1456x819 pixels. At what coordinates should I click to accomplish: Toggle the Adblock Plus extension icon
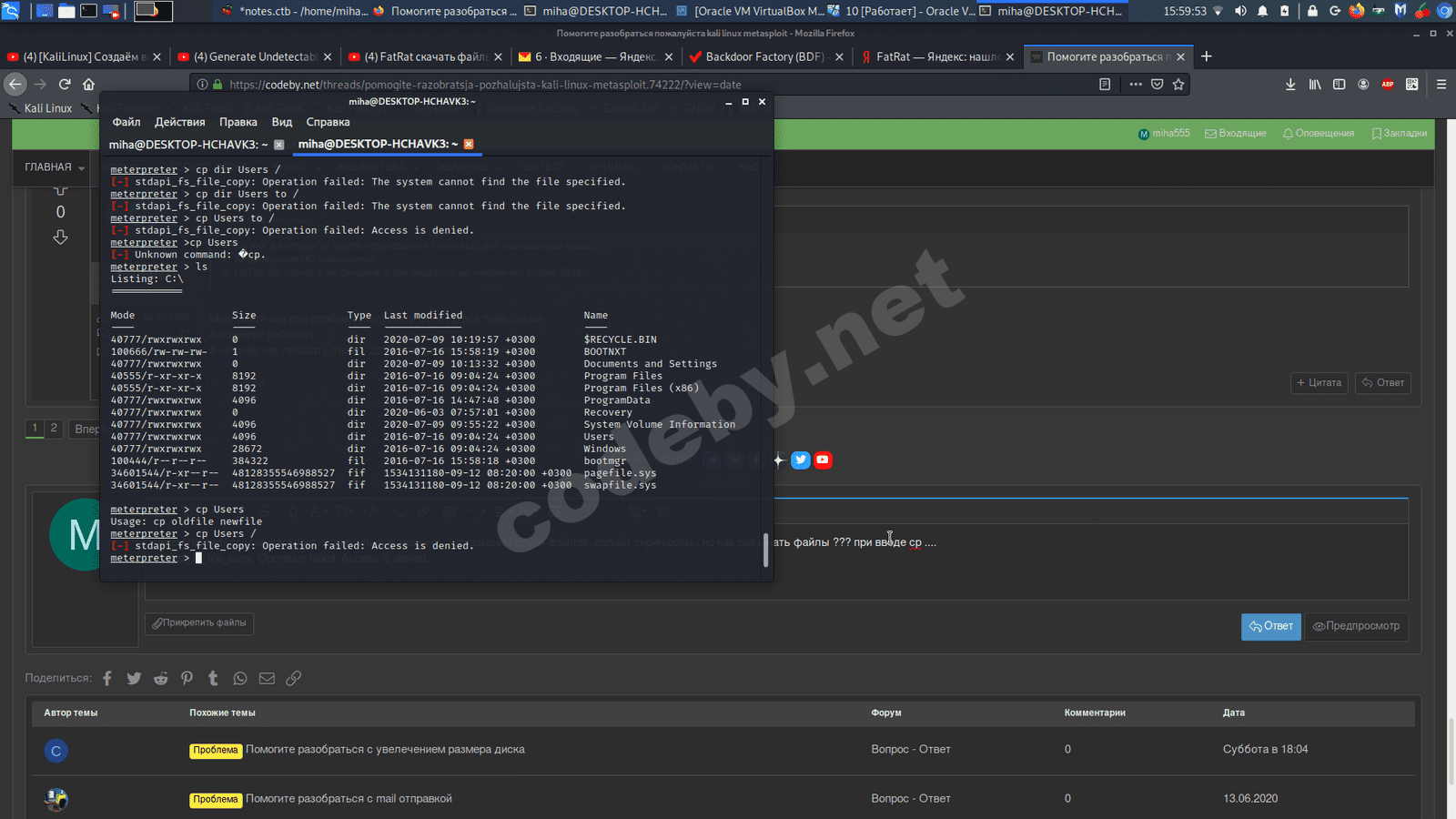tap(1387, 84)
